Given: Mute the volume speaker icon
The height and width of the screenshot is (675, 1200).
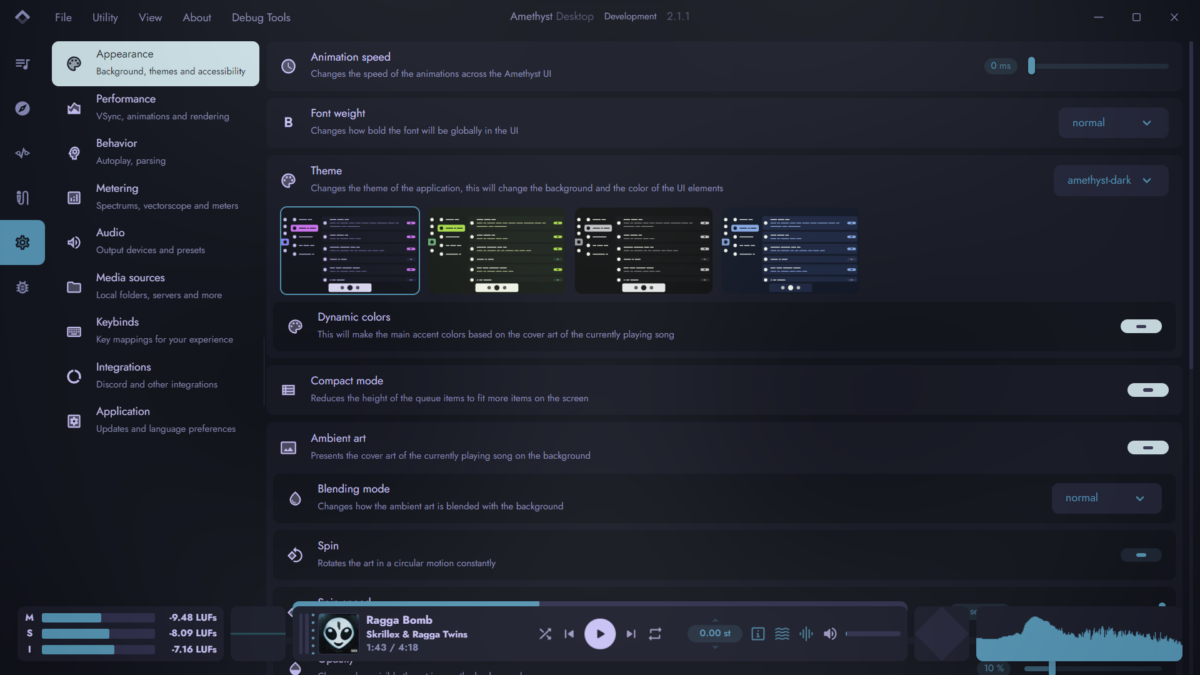Looking at the screenshot, I should click(x=830, y=634).
